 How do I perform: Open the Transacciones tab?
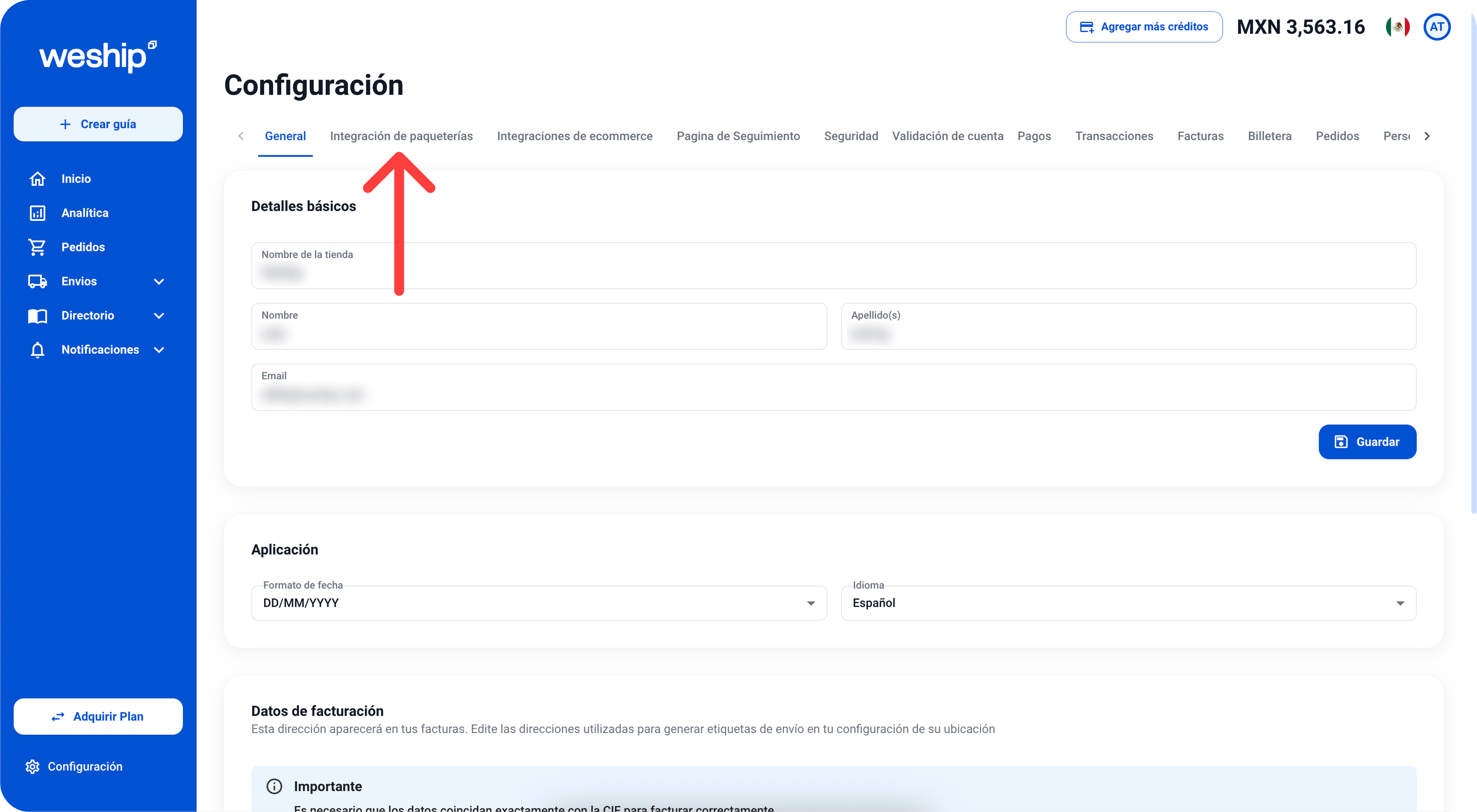1113,136
